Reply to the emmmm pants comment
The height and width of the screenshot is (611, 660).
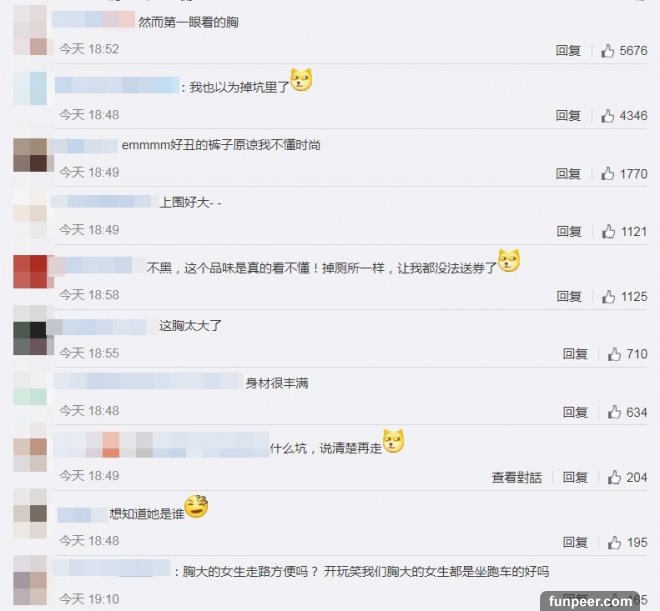pos(568,173)
